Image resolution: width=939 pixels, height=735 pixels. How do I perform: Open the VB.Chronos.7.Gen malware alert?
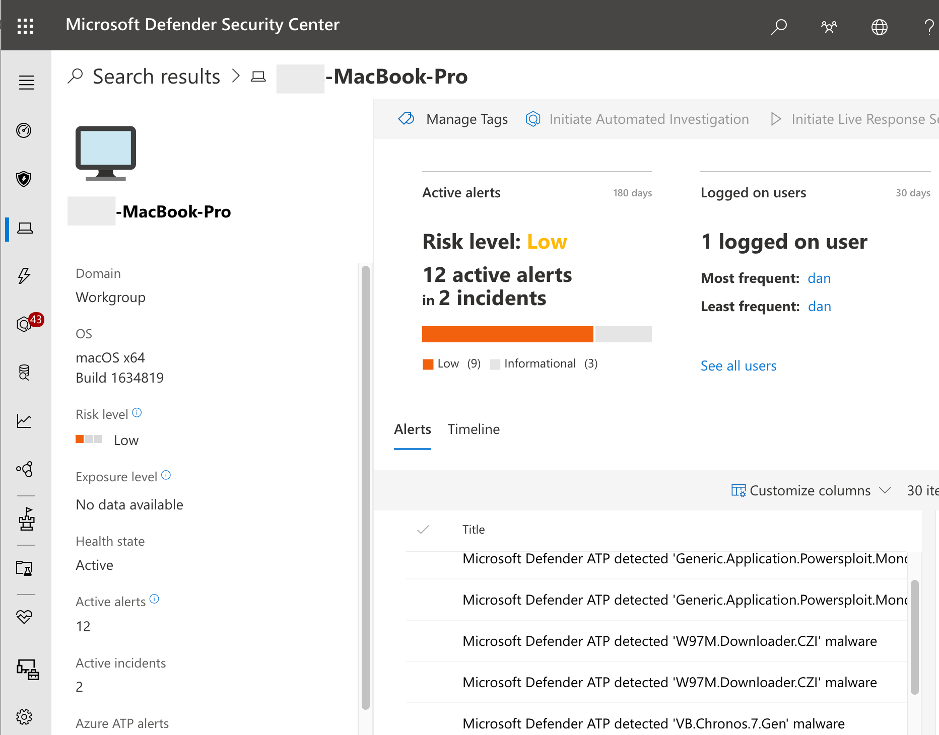tap(656, 719)
